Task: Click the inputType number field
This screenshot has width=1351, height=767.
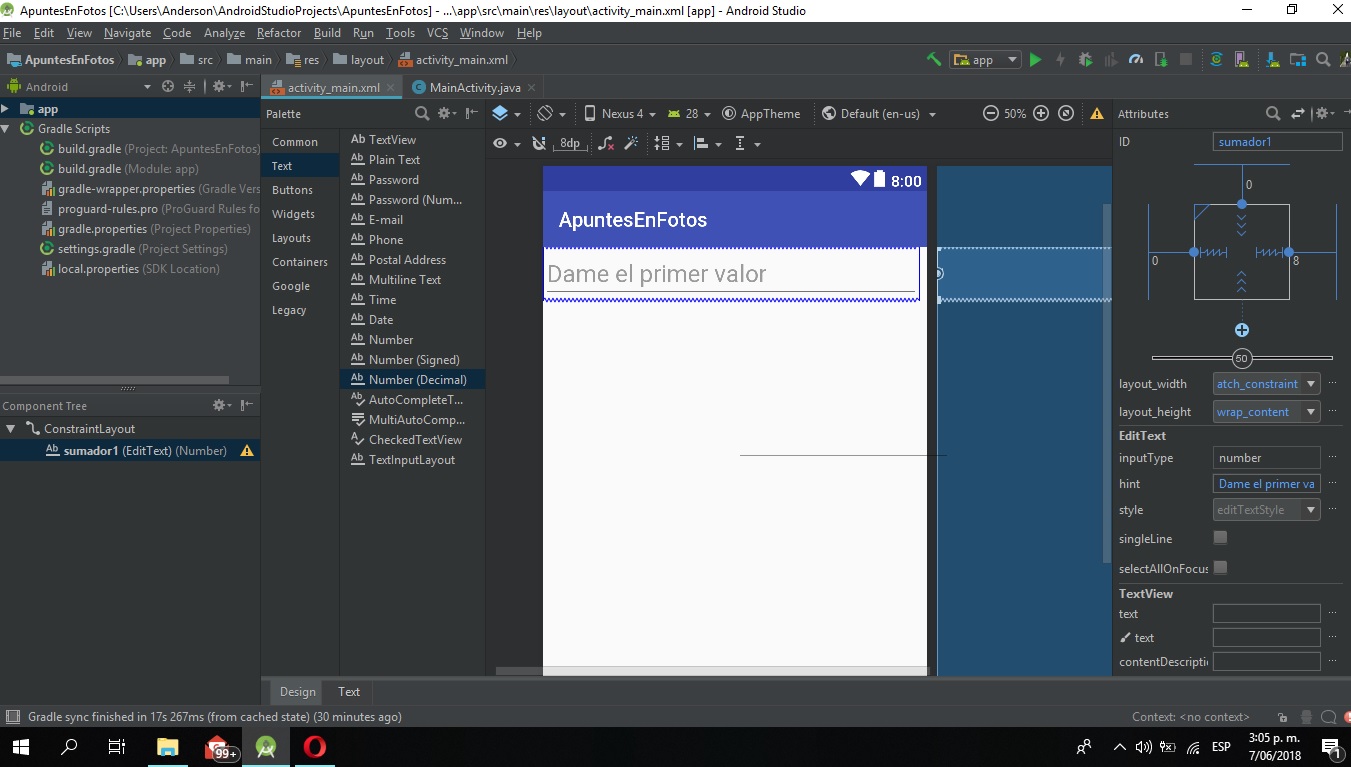Action: tap(1267, 458)
